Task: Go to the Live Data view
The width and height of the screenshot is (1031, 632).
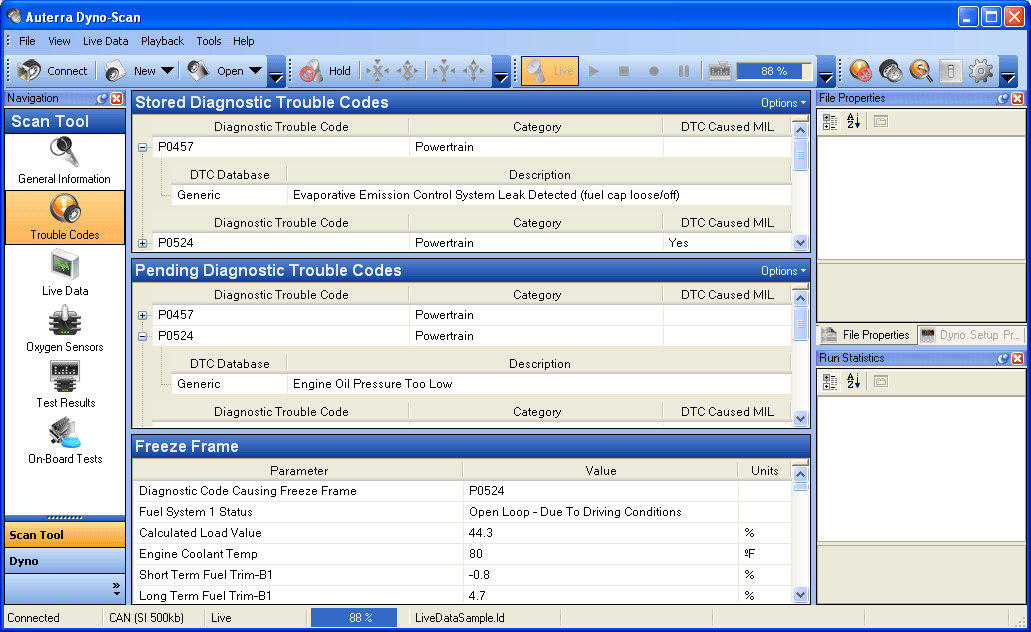Action: 65,274
